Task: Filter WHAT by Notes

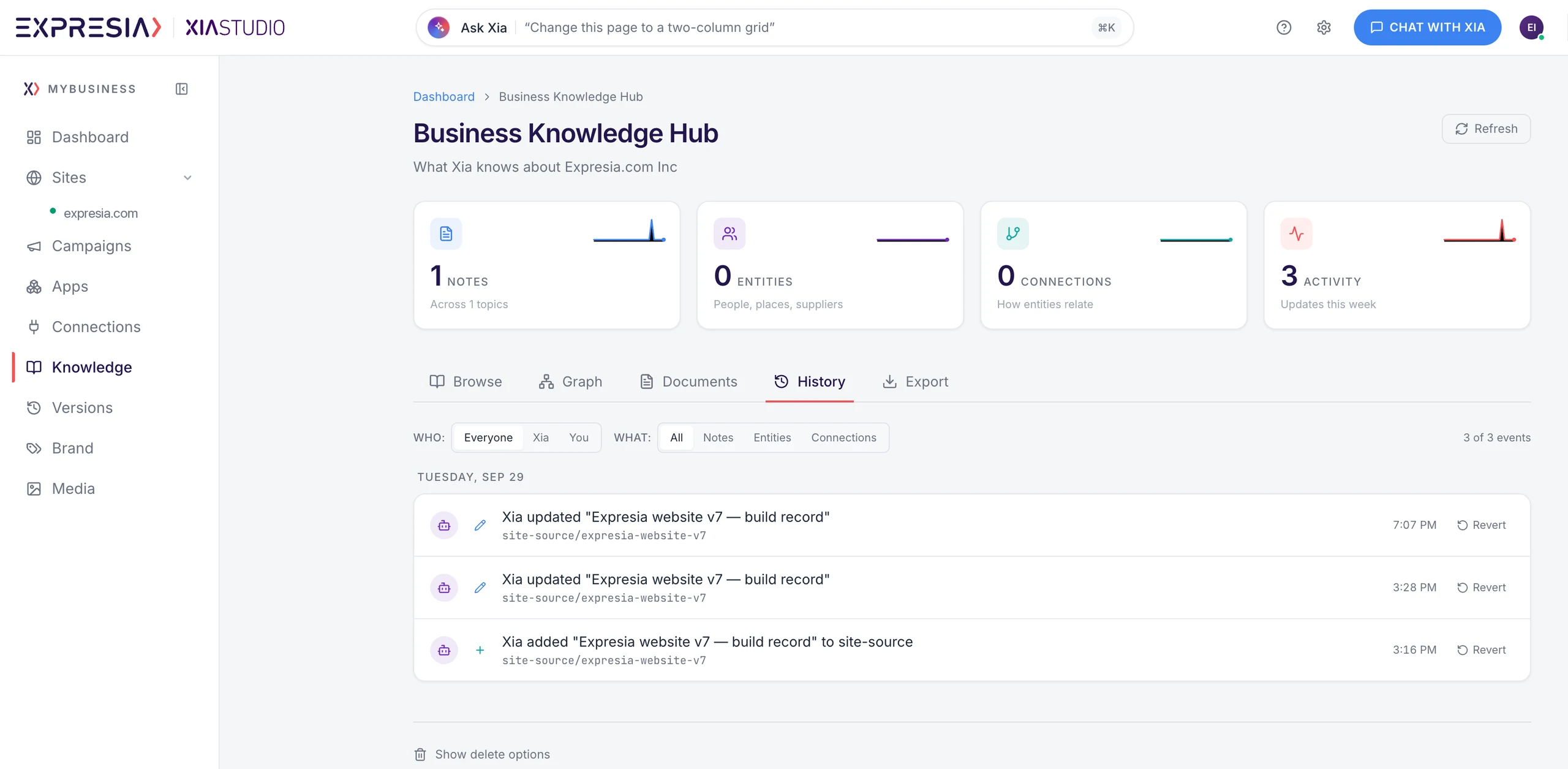Action: click(x=718, y=438)
